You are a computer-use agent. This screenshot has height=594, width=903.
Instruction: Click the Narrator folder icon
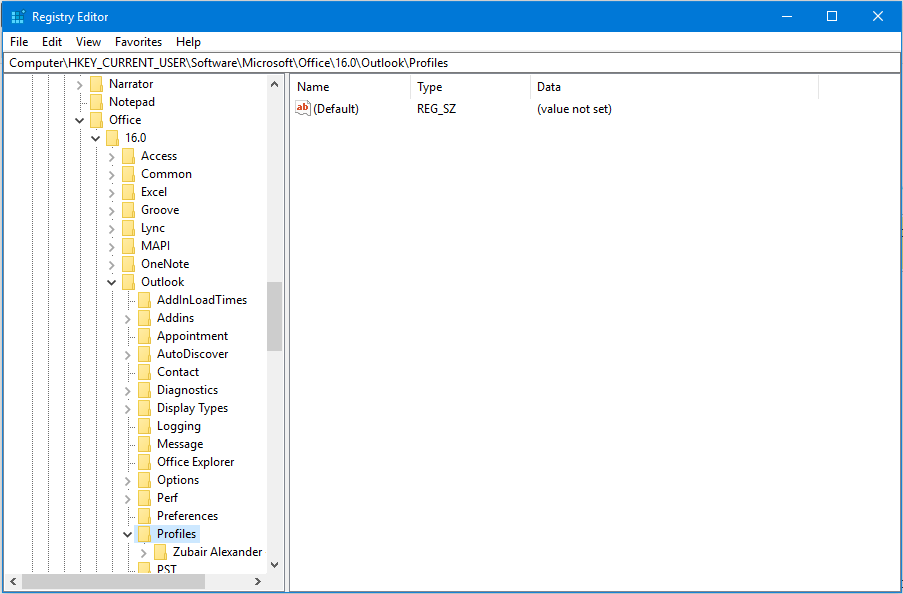point(97,84)
